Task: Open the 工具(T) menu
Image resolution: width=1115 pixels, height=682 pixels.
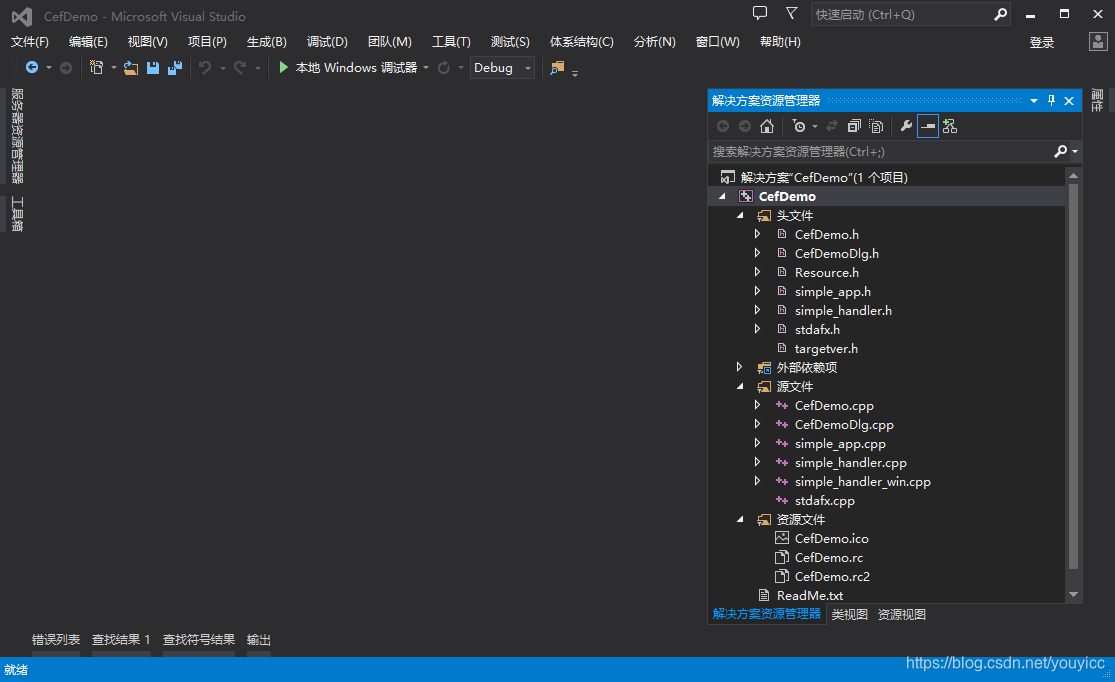Action: [x=452, y=42]
